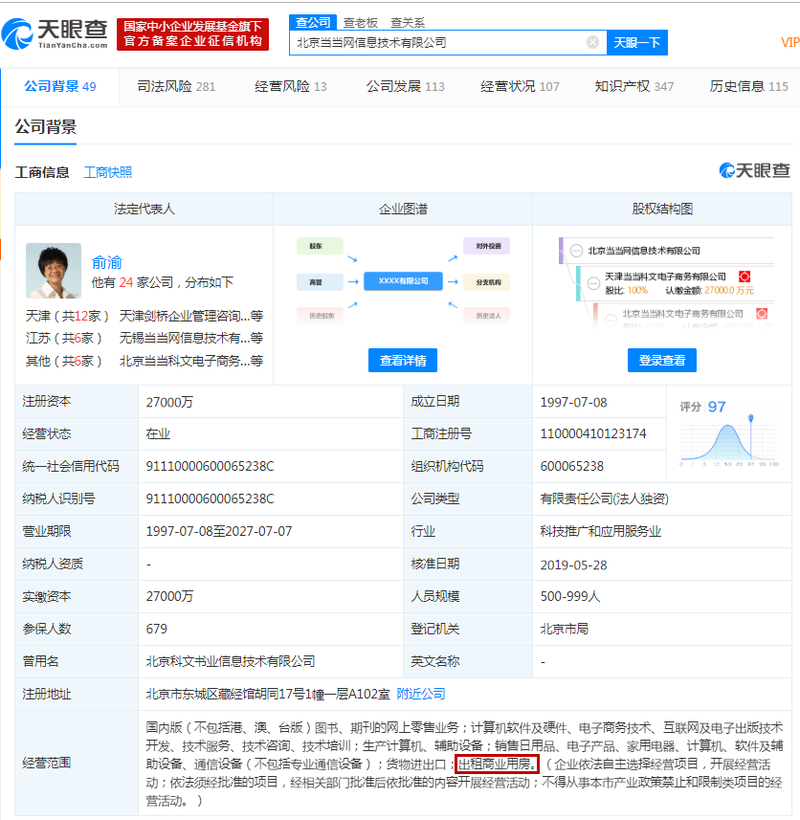Open the 公司背景 49 tab
The image size is (800, 820).
pos(60,86)
